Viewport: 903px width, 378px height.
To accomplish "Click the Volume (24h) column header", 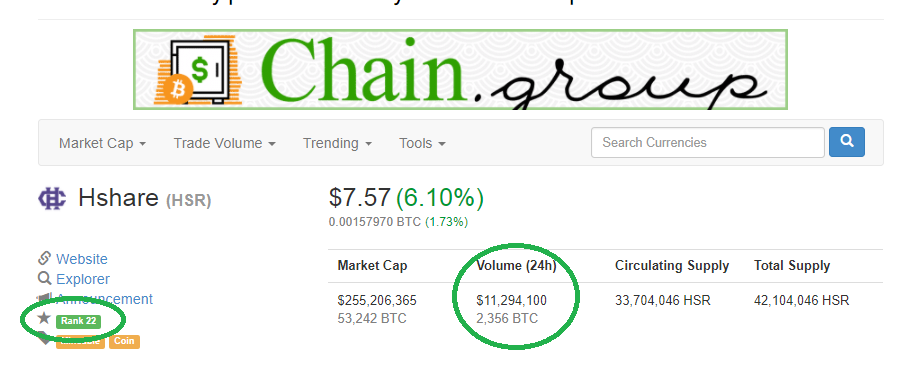I will coord(517,266).
